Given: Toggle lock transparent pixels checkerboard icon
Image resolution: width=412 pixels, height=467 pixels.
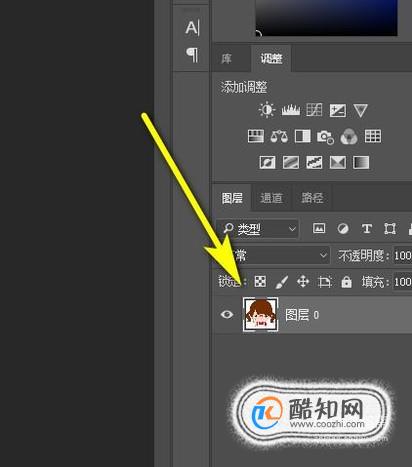Looking at the screenshot, I should click(260, 282).
